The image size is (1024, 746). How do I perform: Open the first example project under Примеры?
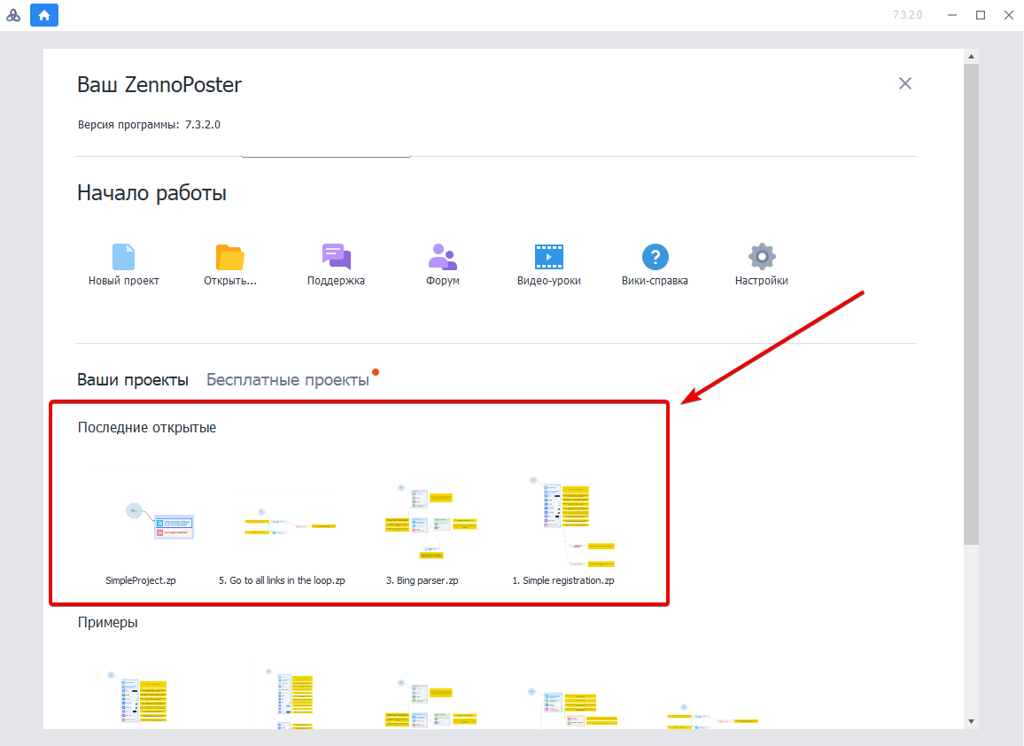click(x=141, y=700)
